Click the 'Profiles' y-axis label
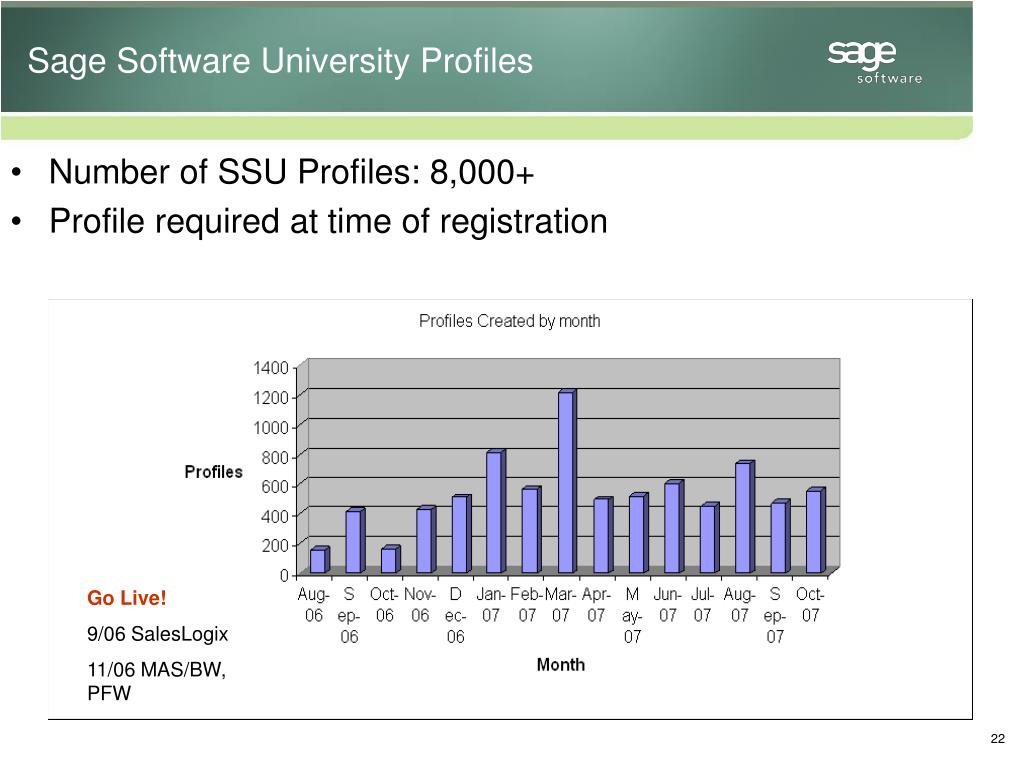The height and width of the screenshot is (768, 1024). [x=214, y=472]
